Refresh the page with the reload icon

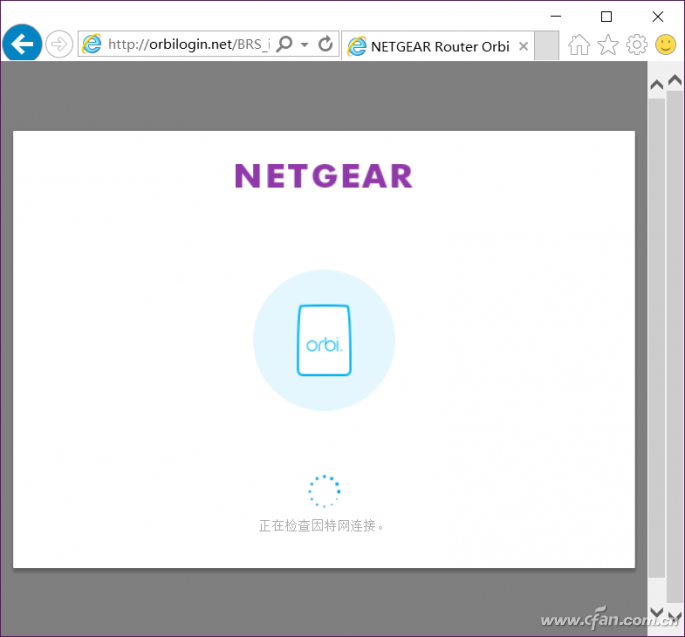click(x=325, y=44)
